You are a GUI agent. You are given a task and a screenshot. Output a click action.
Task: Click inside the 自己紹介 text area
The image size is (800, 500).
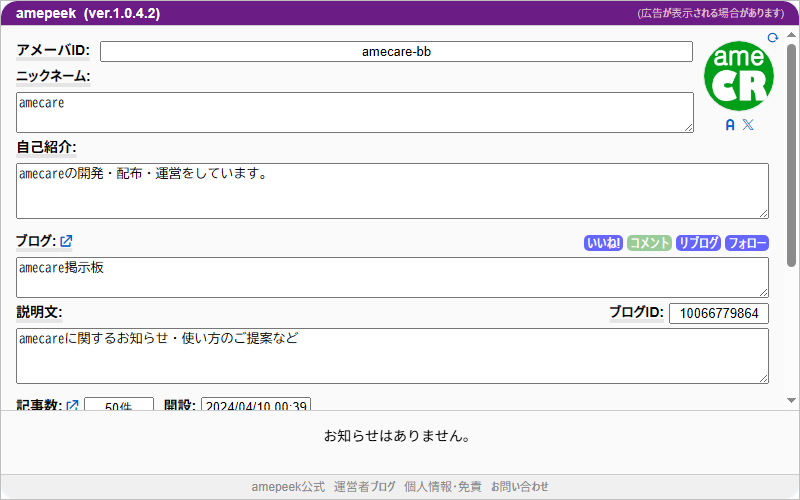pyautogui.click(x=392, y=191)
